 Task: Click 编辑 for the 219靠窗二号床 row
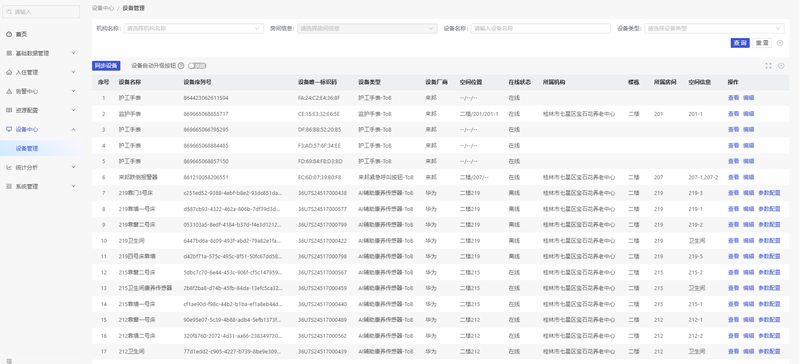[x=748, y=225]
